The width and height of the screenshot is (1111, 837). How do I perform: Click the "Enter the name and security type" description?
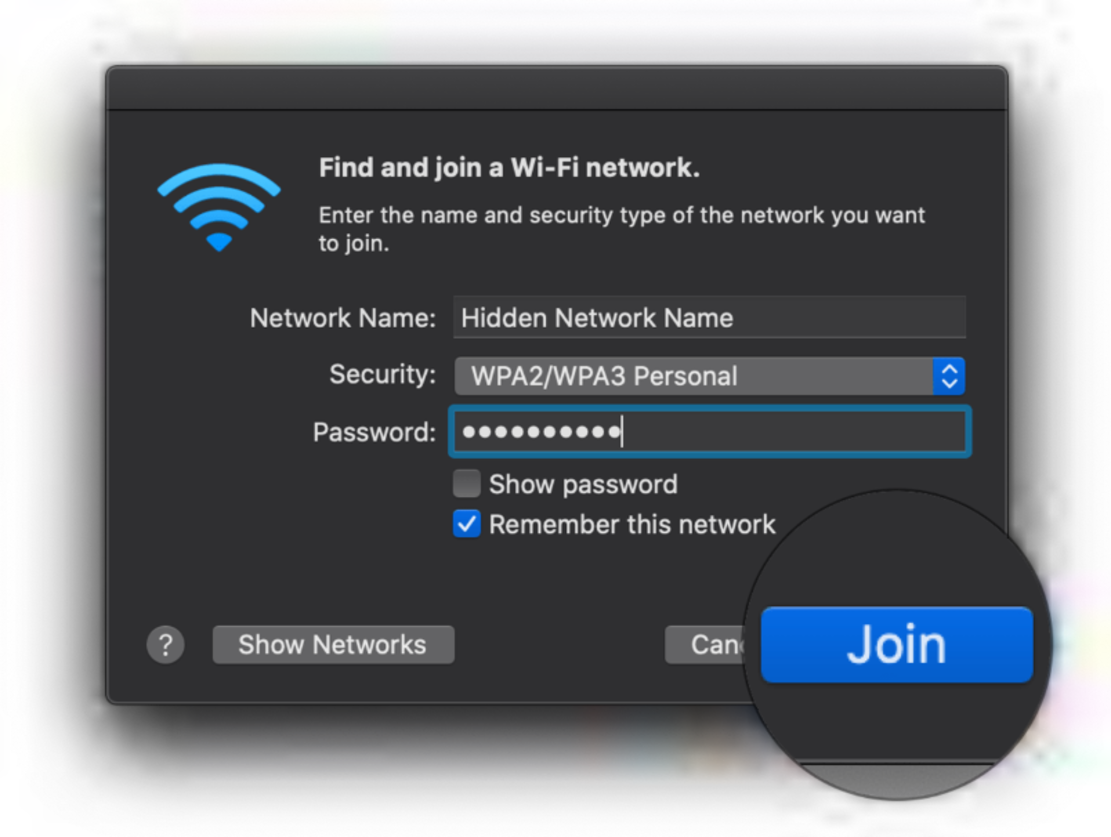coord(621,229)
